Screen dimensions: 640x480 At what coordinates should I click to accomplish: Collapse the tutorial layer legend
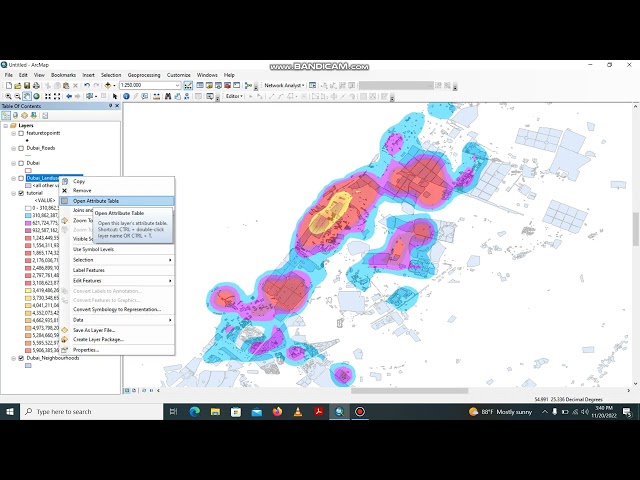tap(13, 193)
